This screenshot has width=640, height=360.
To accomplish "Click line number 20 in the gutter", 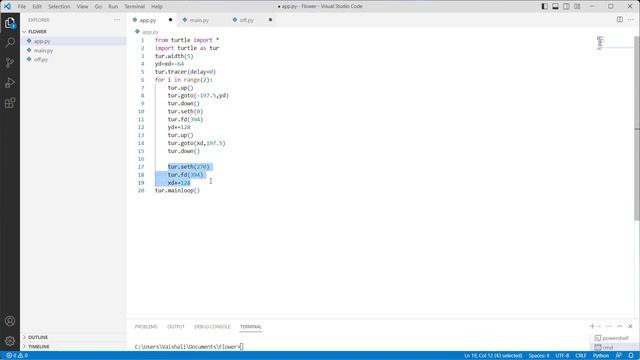I will (x=141, y=191).
